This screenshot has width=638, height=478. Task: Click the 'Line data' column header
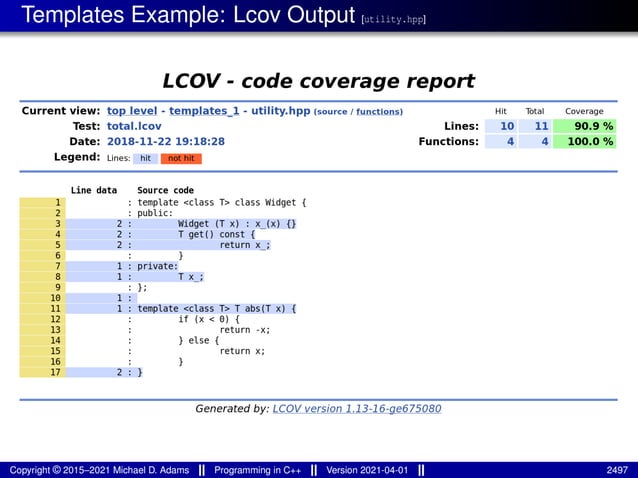pyautogui.click(x=94, y=190)
